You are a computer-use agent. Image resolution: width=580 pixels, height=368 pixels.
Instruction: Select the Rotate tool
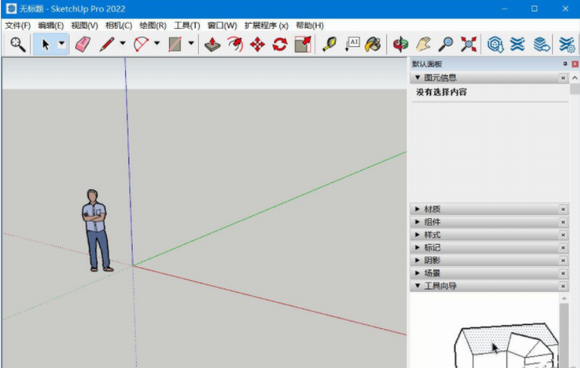pos(280,44)
